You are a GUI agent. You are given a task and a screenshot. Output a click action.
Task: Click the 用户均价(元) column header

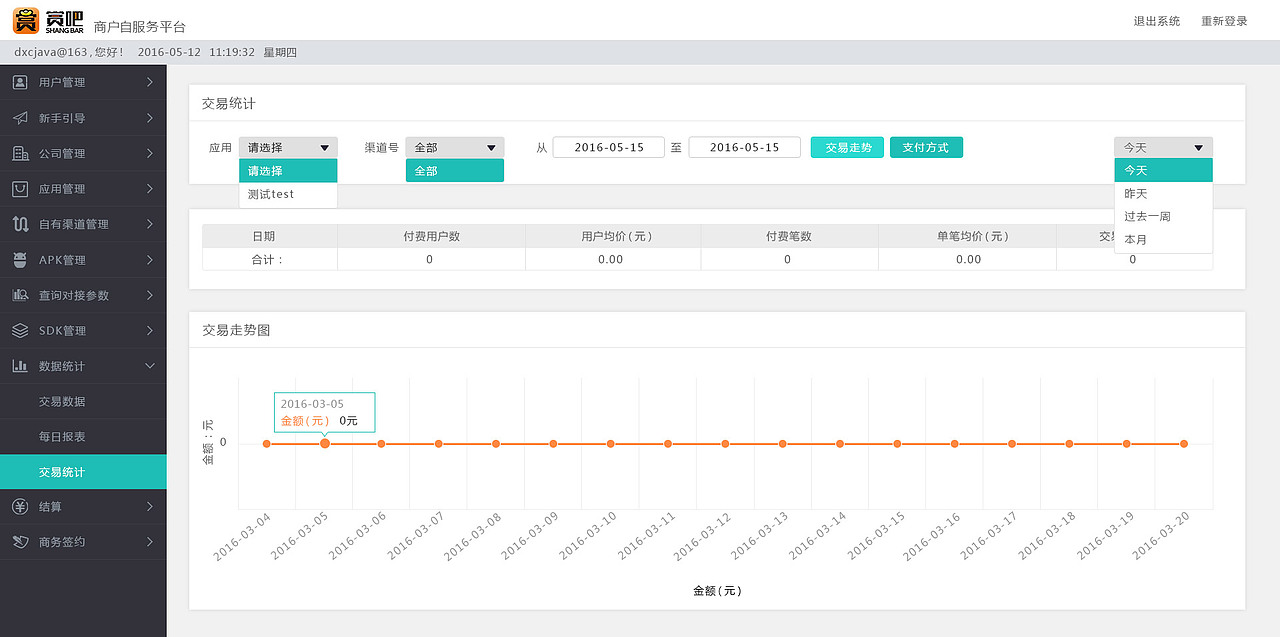tap(613, 236)
